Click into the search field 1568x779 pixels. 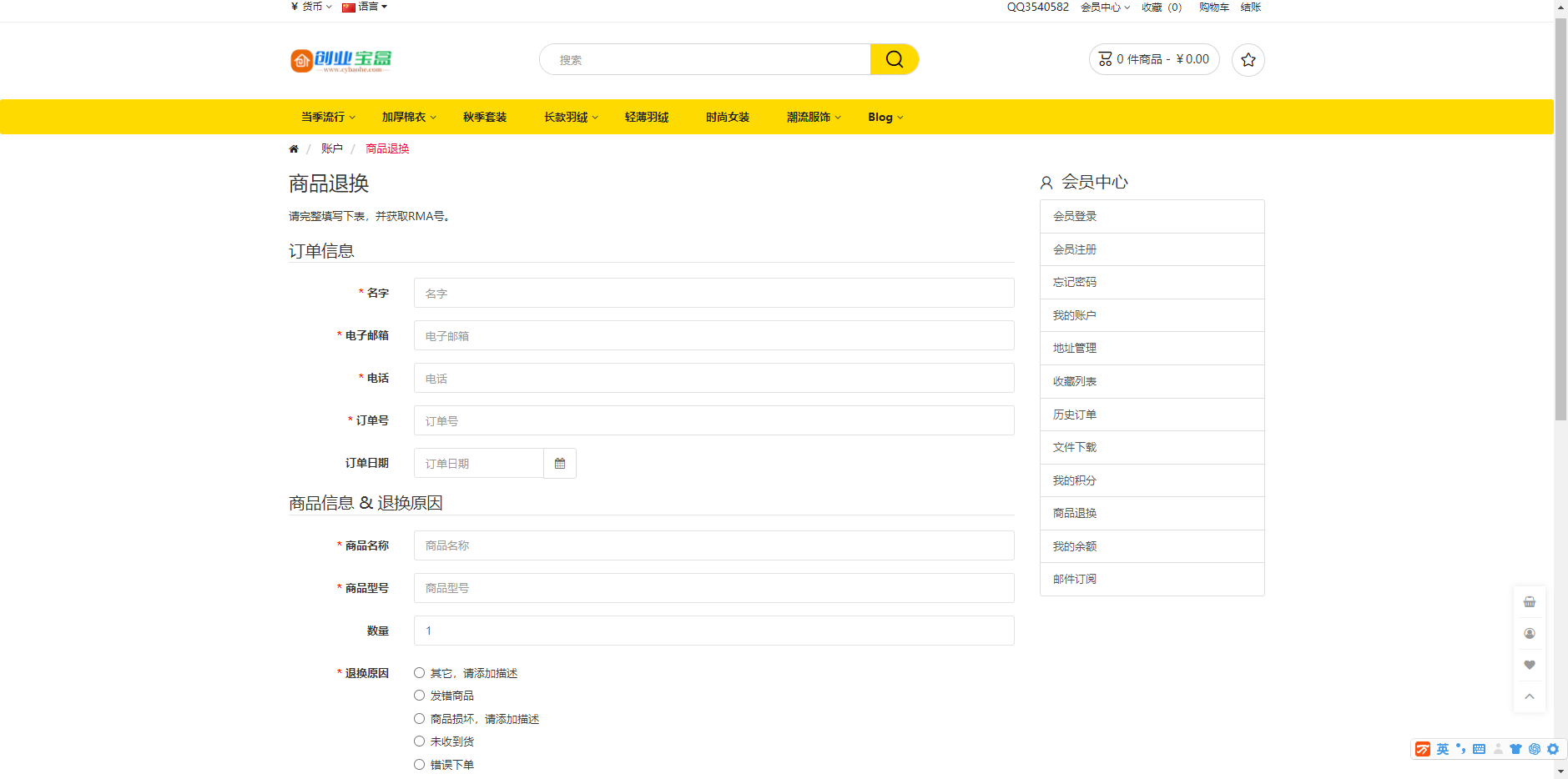705,59
